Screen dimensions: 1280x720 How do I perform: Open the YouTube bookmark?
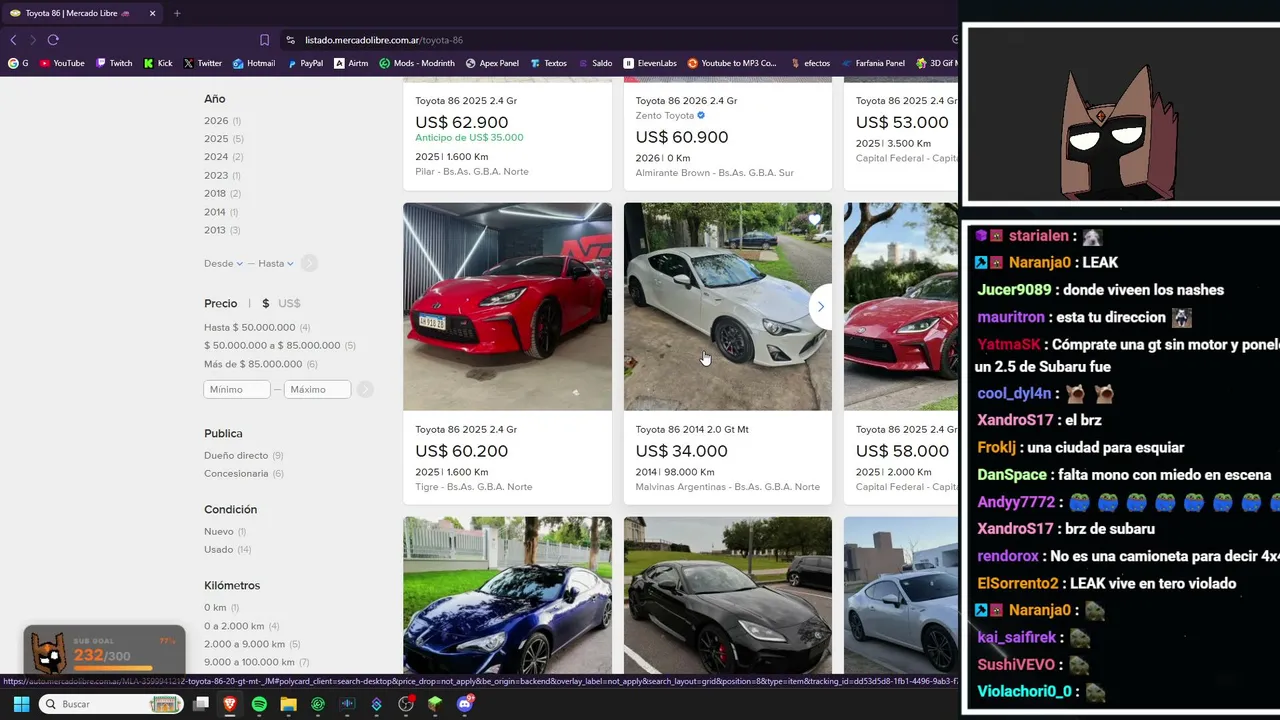[x=62, y=63]
